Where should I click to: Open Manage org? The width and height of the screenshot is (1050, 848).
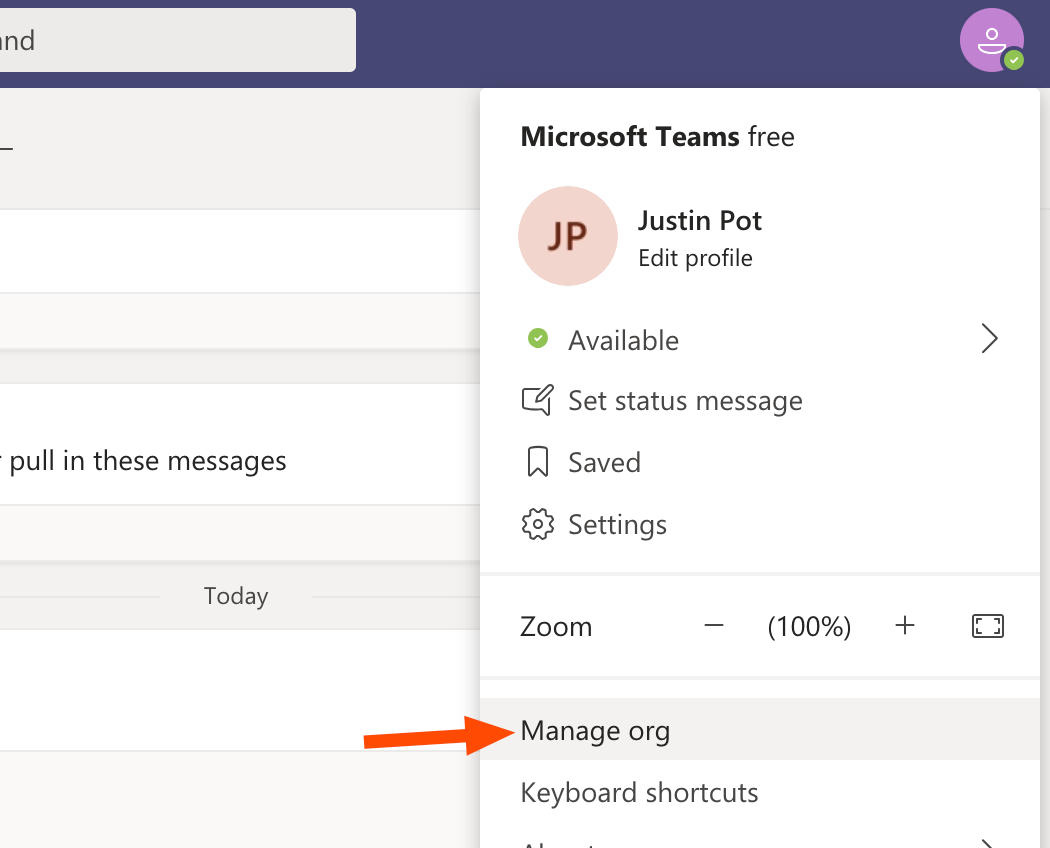coord(760,729)
